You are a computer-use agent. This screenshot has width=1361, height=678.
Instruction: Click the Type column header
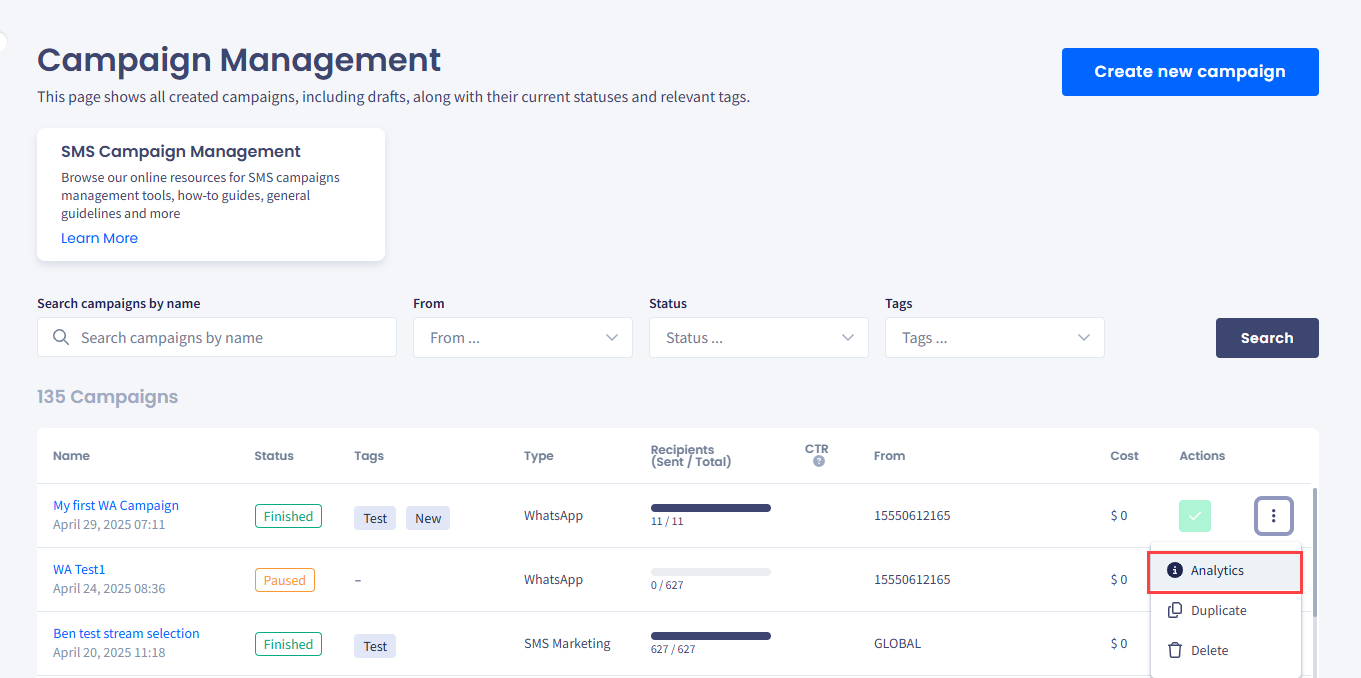coord(538,456)
